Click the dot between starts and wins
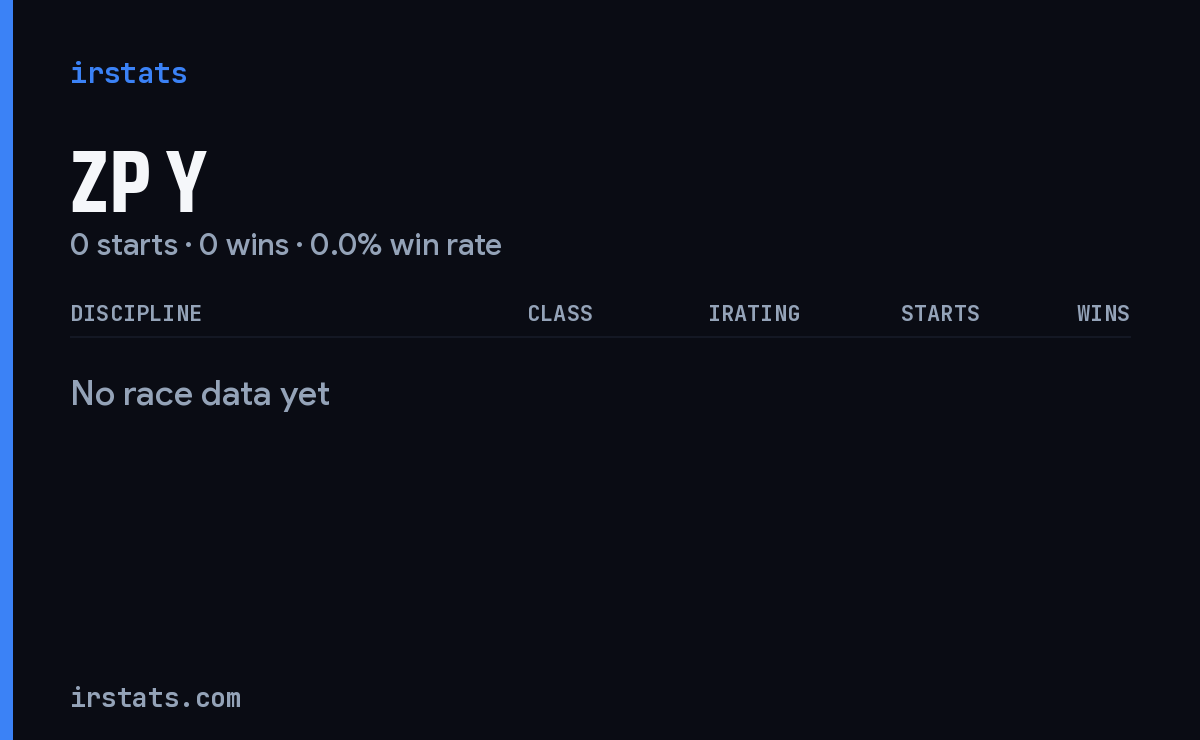This screenshot has height=740, width=1200. [188, 246]
